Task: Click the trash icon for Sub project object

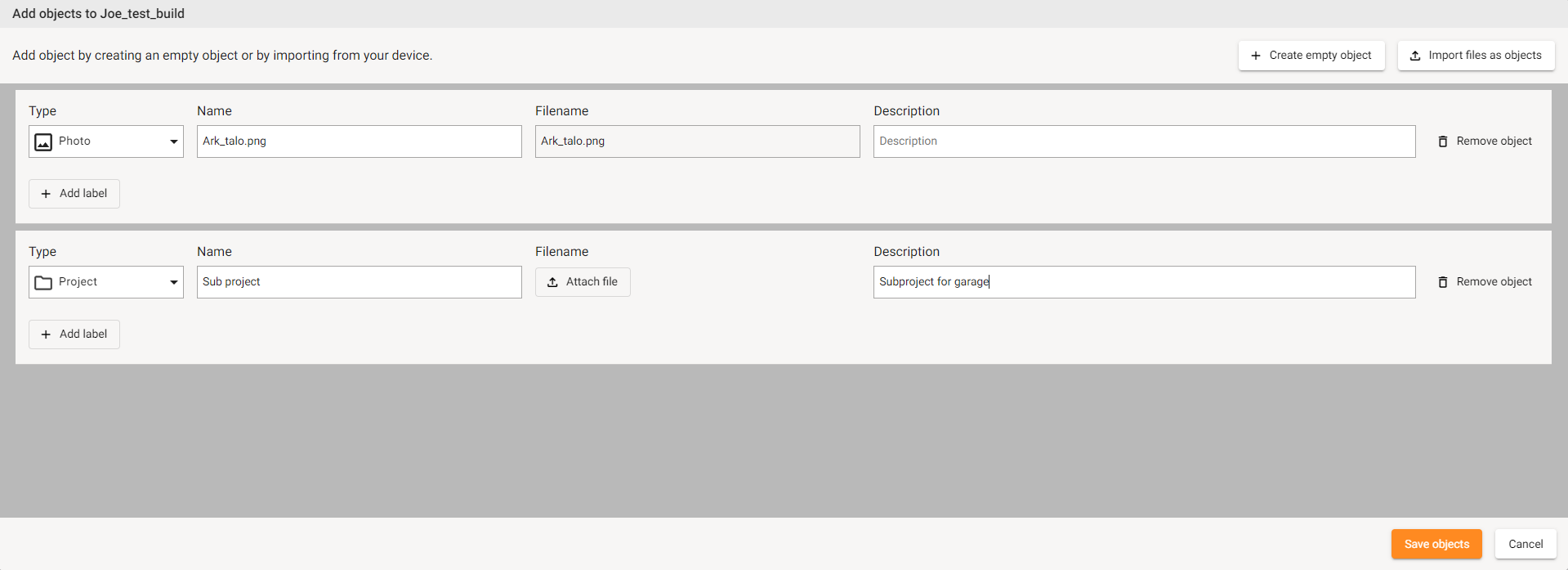Action: coord(1442,282)
